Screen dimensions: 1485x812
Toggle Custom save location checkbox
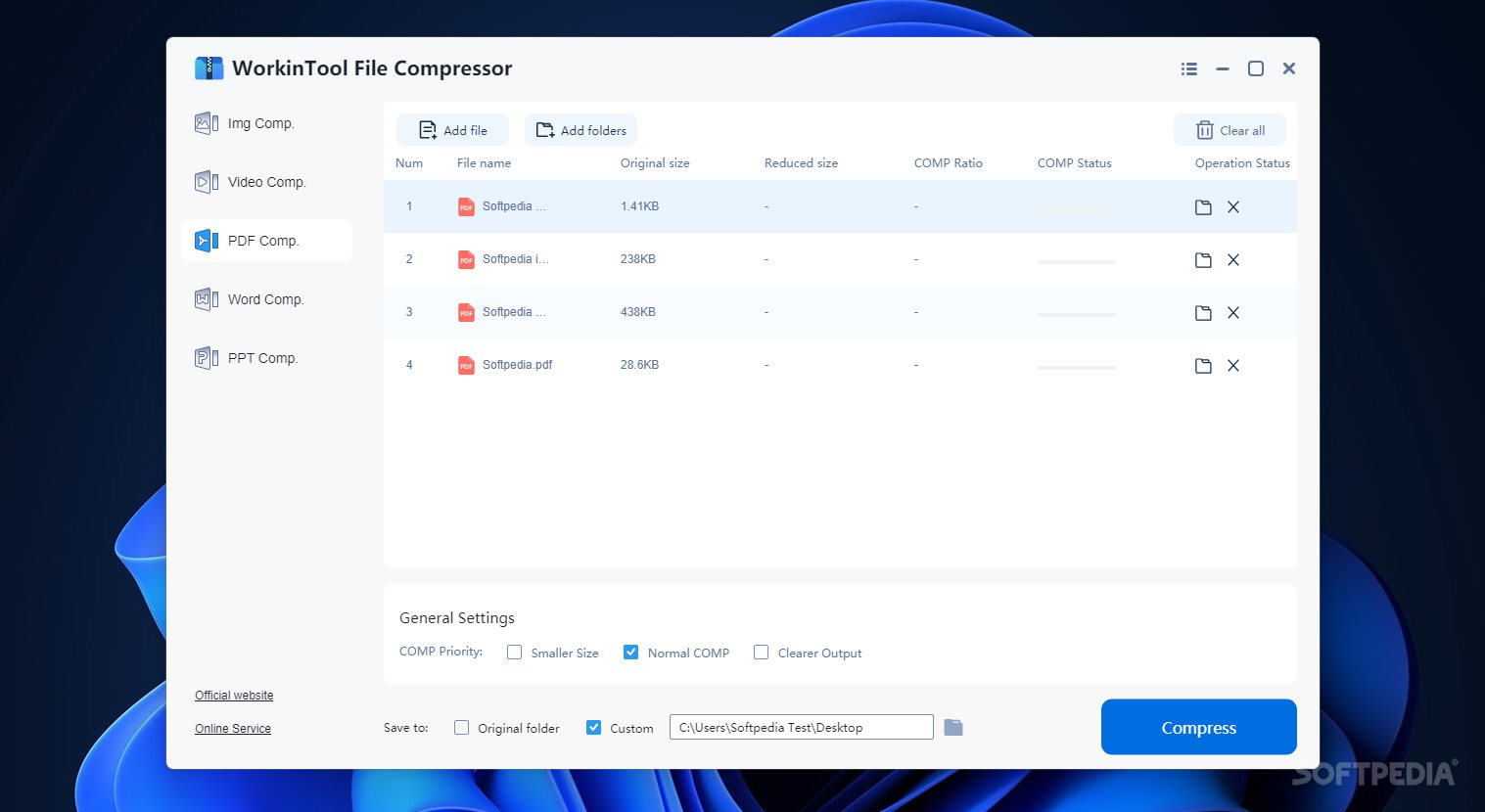[x=593, y=728]
